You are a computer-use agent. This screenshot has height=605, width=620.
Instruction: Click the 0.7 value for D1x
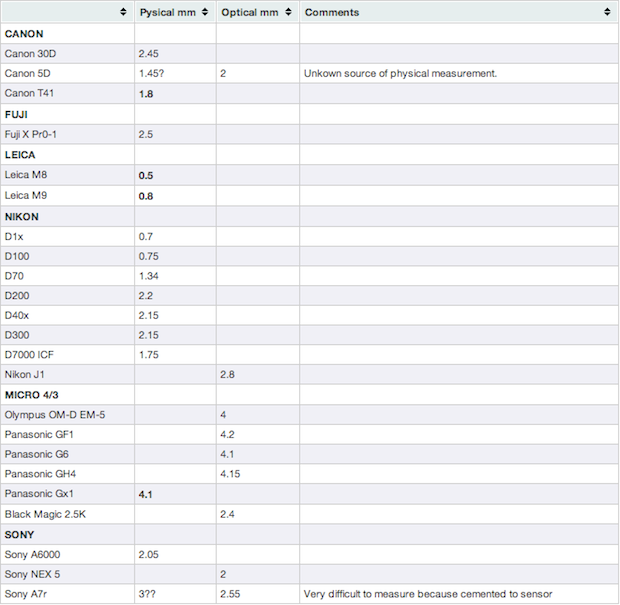(146, 237)
